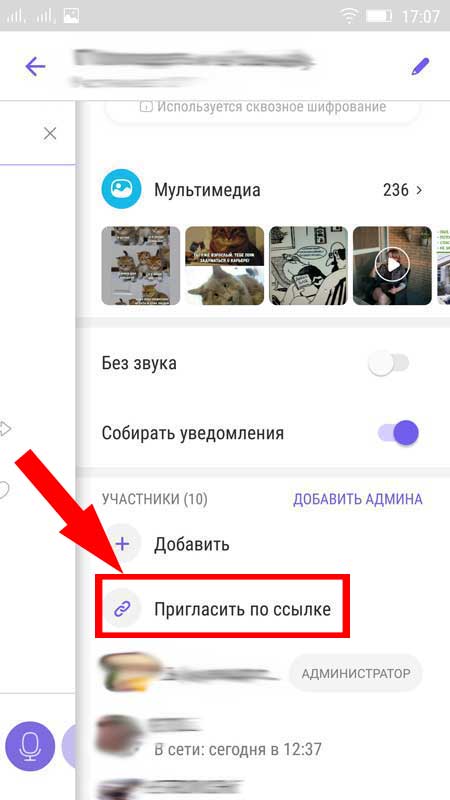Tap the purple microphone button

(30, 746)
